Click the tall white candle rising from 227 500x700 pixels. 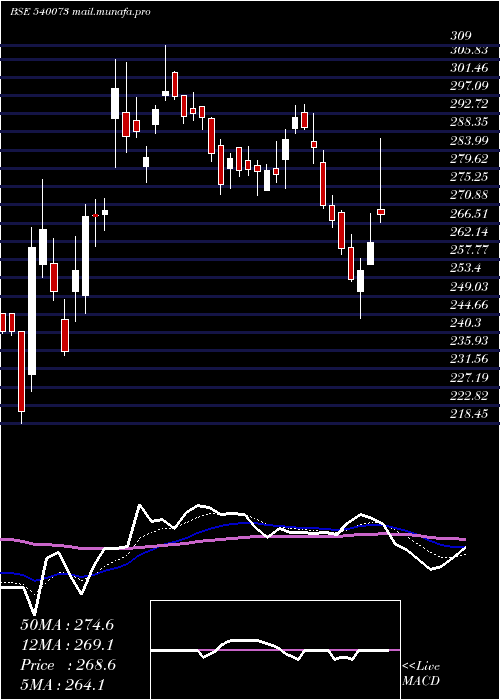click(32, 311)
